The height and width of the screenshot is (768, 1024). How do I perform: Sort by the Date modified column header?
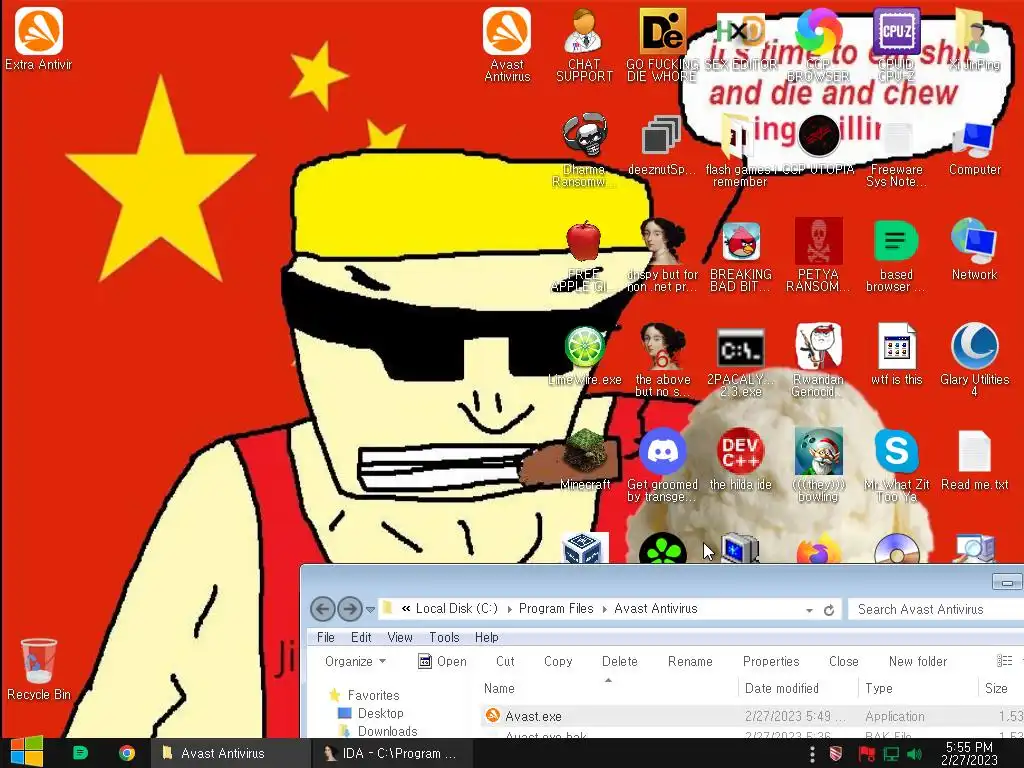tap(798, 688)
